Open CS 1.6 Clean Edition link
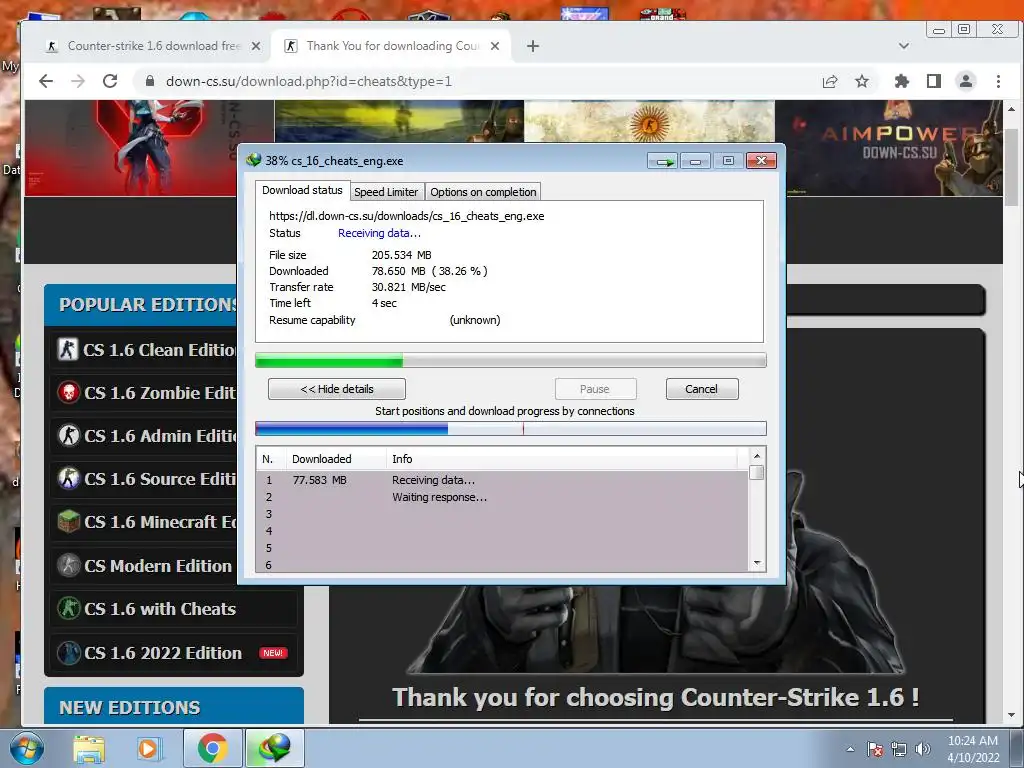The width and height of the screenshot is (1024, 768). [160, 350]
